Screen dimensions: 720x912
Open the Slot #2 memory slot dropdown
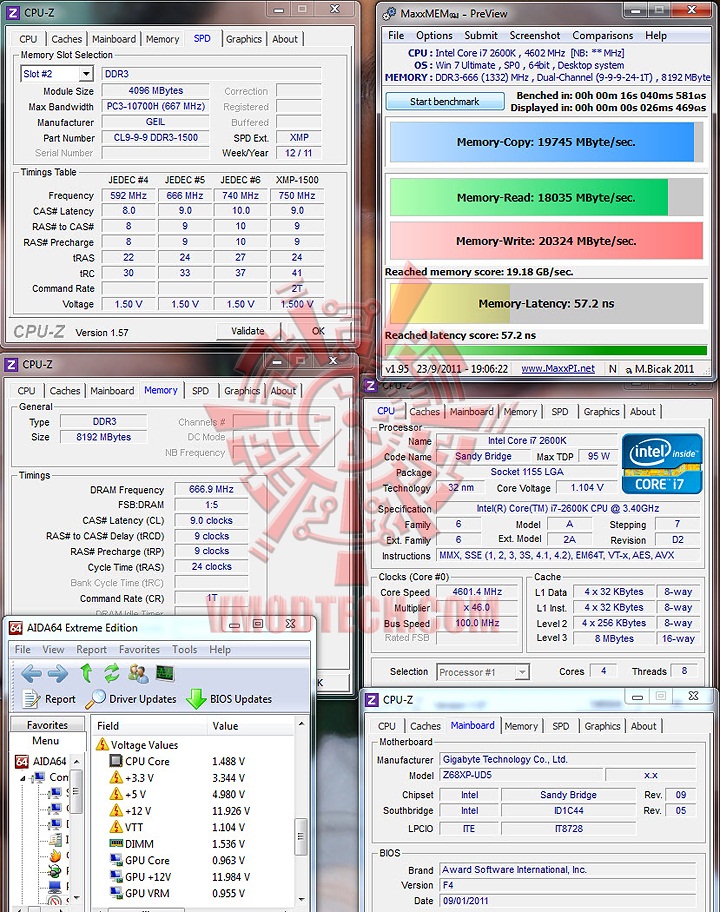tap(86, 74)
